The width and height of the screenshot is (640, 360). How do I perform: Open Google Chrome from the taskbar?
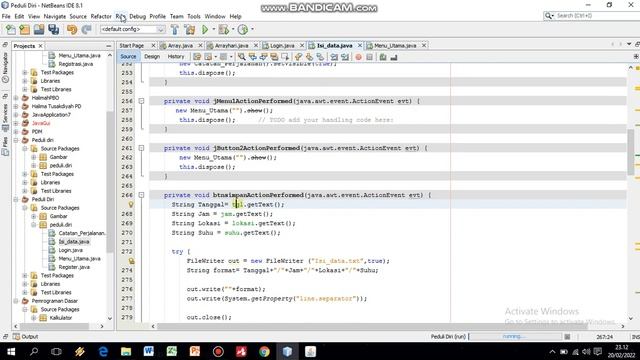pos(264,351)
